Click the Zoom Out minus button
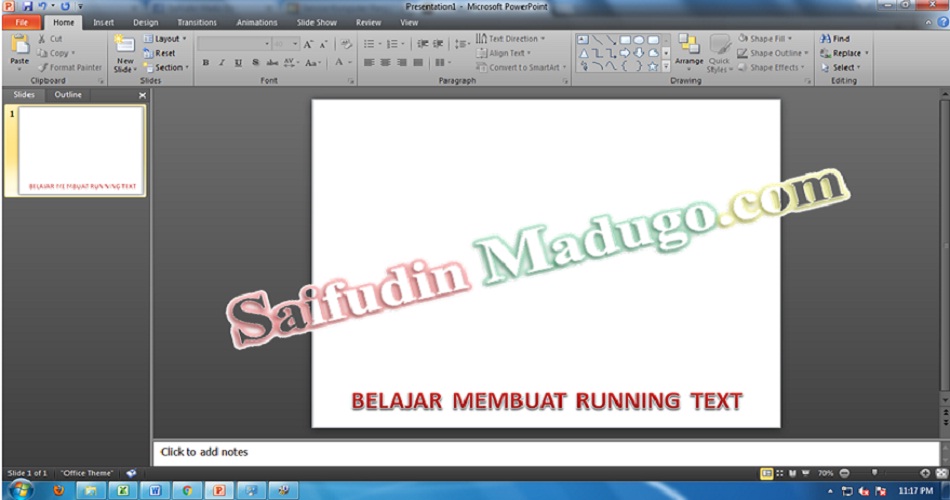This screenshot has width=950, height=500. 845,473
